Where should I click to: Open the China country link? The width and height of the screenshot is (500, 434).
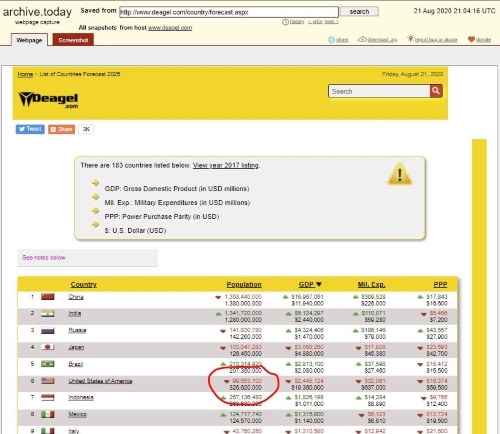click(76, 297)
